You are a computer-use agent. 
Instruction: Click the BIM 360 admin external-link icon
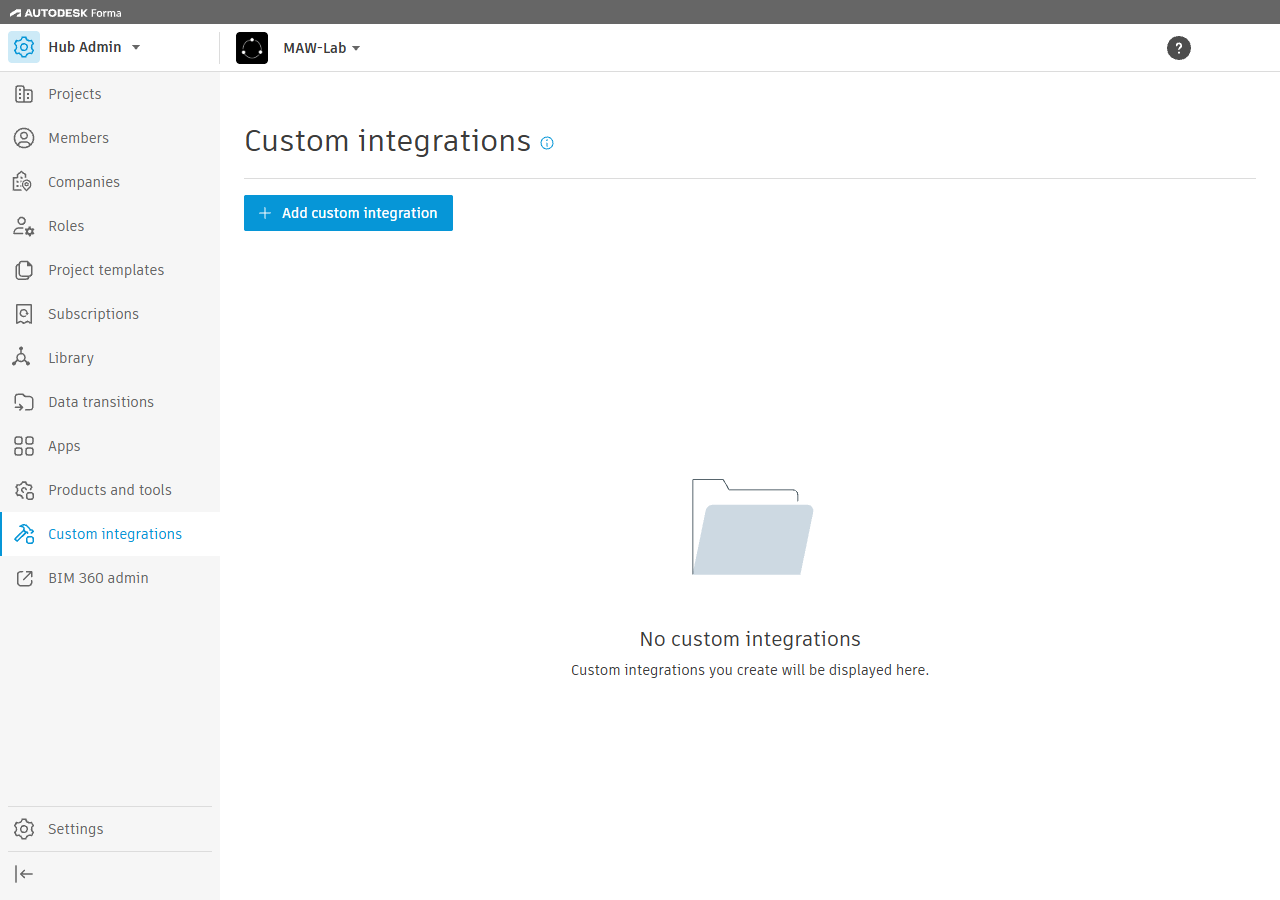click(24, 578)
